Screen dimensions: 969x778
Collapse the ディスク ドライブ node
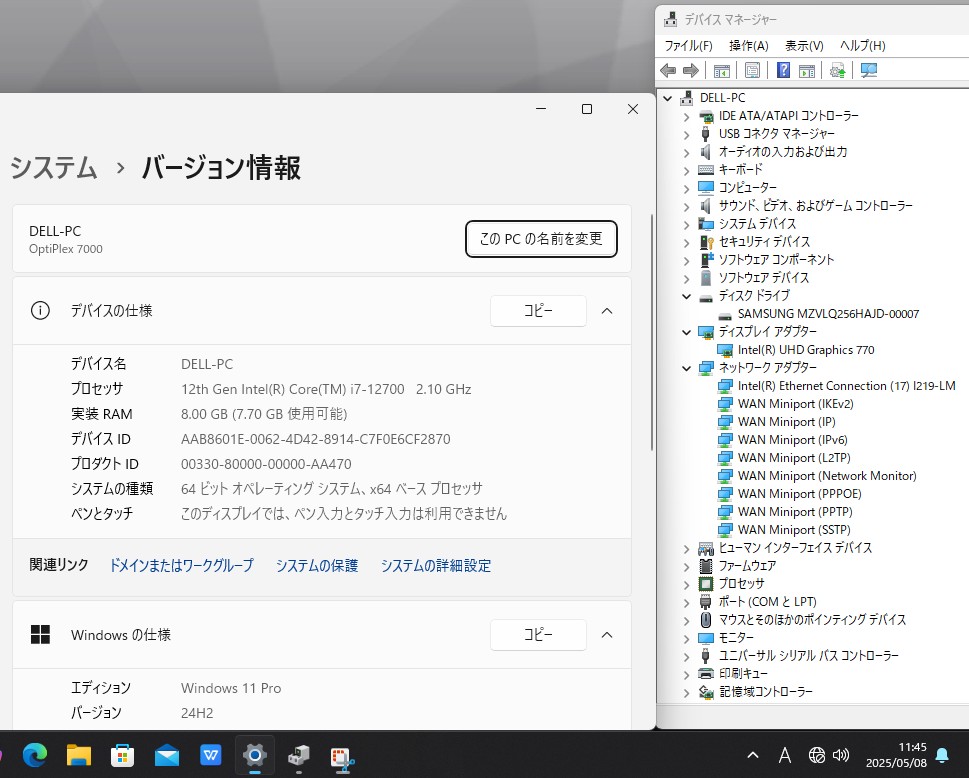point(687,296)
